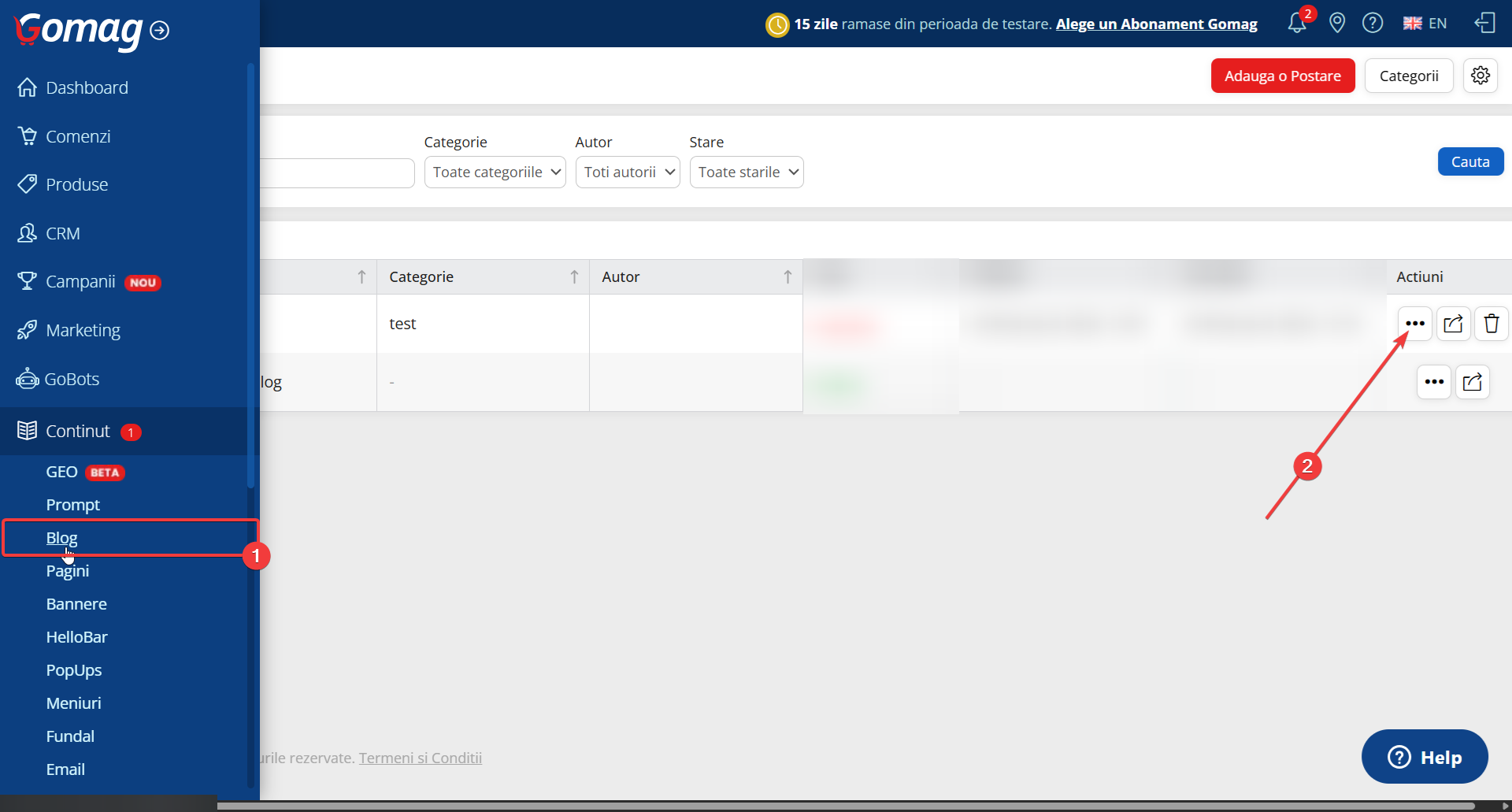Open the Campanii section

79,281
